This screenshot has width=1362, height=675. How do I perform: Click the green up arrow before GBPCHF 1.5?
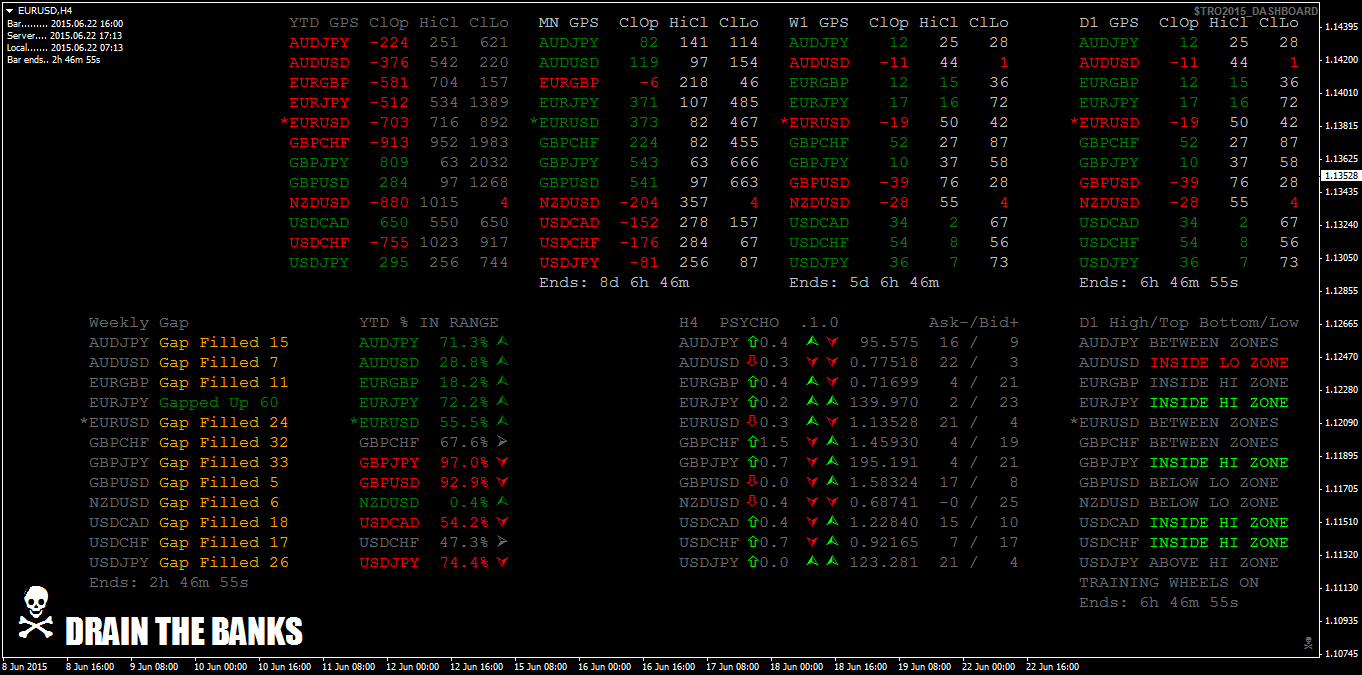pyautogui.click(x=752, y=442)
